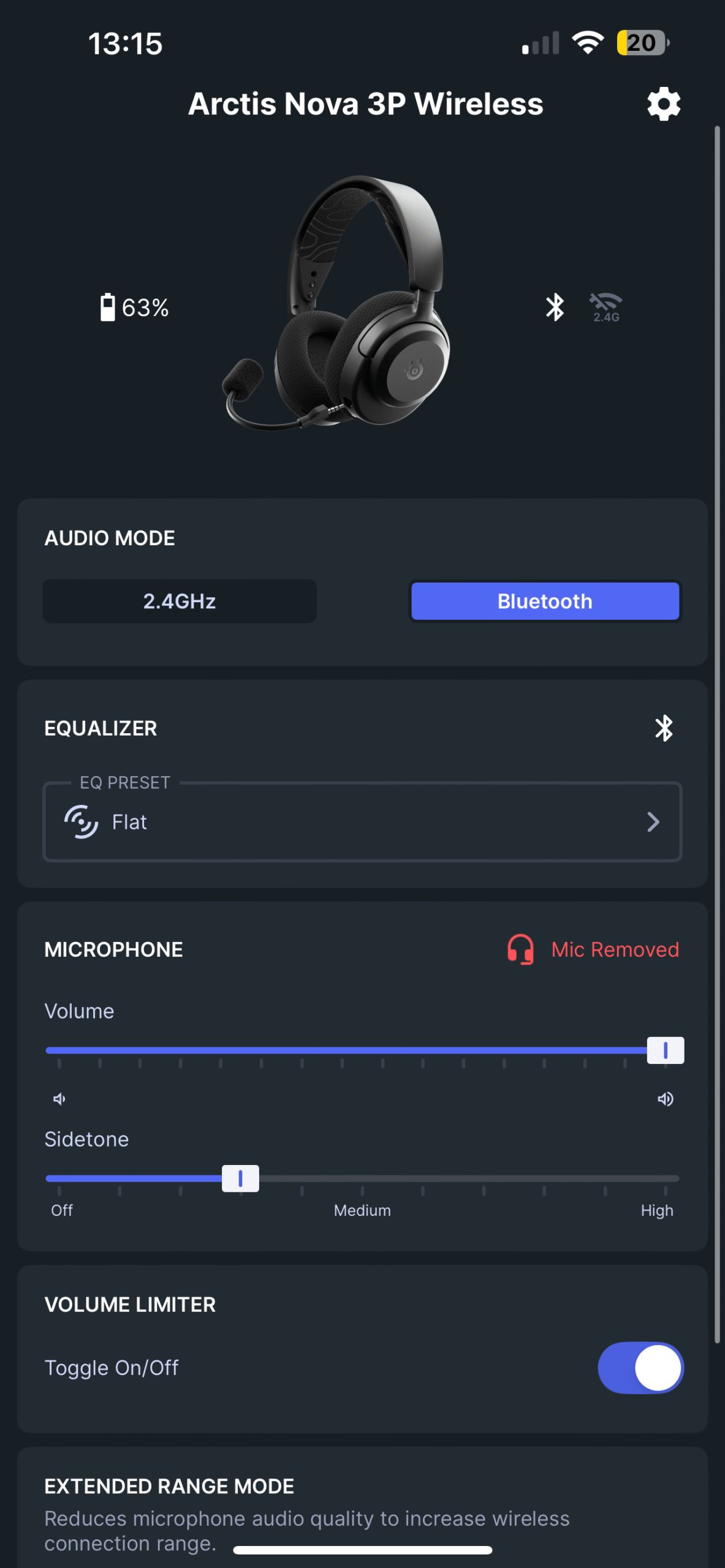Tap the high volume speaker icon
The height and width of the screenshot is (1568, 725).
[x=666, y=1099]
